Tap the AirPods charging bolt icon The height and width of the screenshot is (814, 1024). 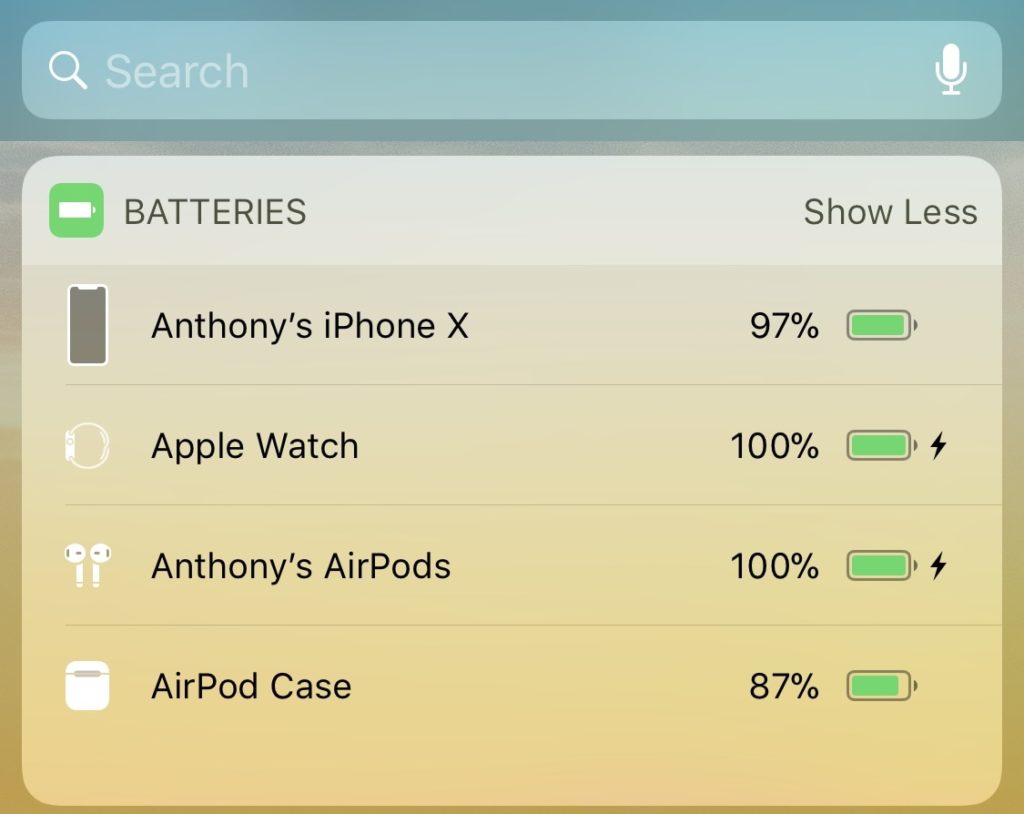[938, 566]
